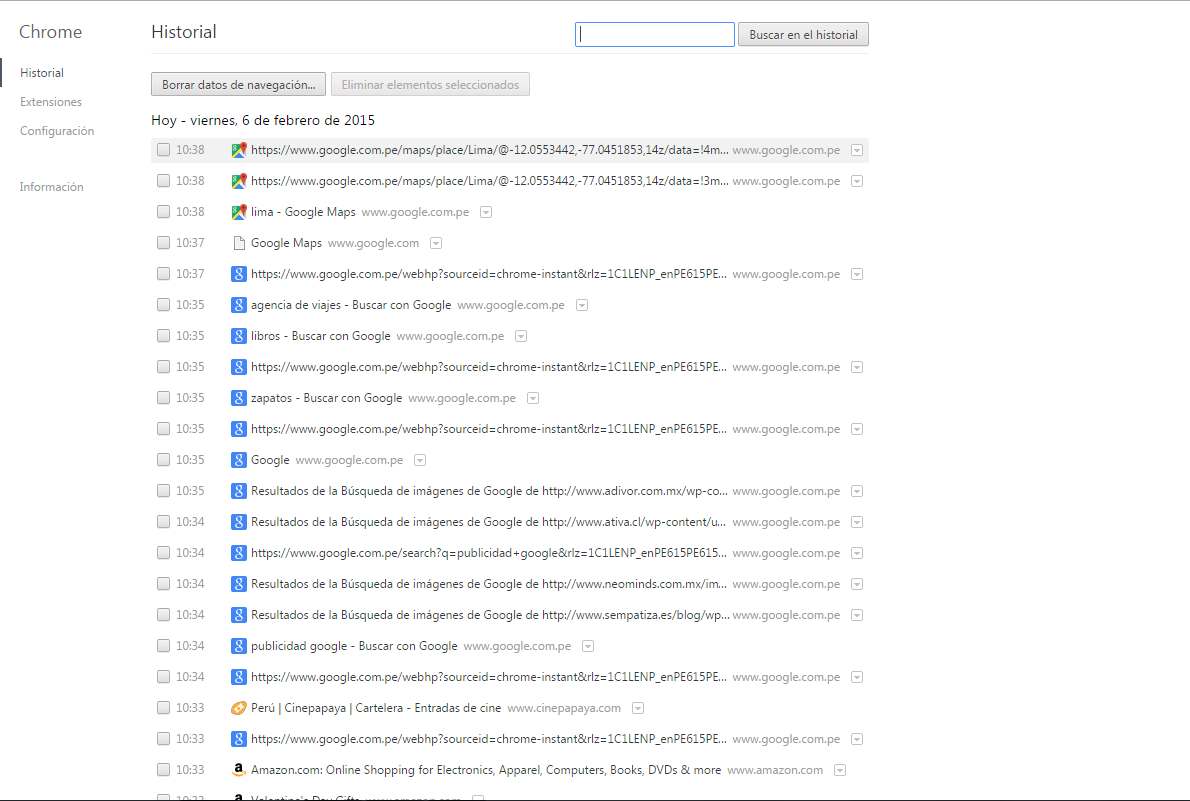Open Información in the sidebar
Viewport: 1190px width, 801px height.
52,187
